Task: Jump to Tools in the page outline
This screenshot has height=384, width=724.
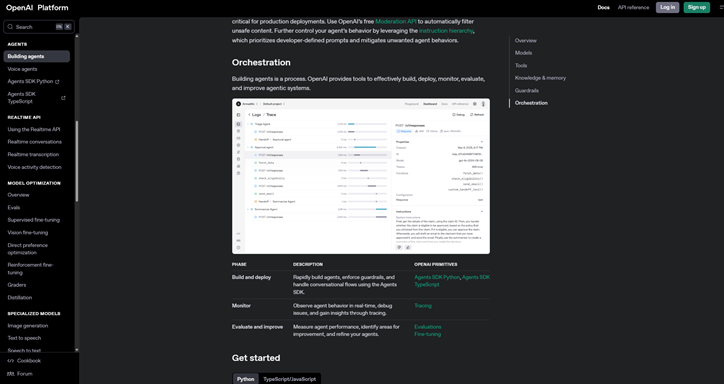Action: [x=521, y=66]
